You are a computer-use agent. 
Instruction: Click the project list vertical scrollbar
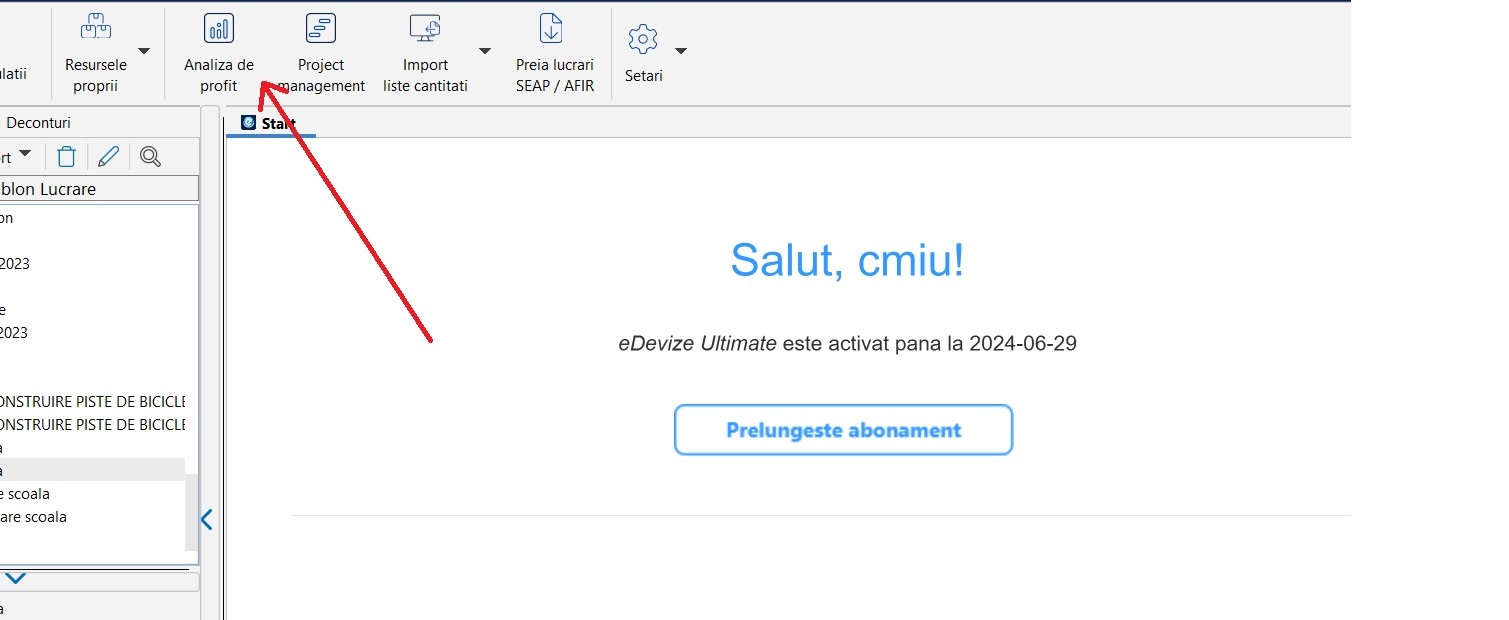pyautogui.click(x=192, y=512)
